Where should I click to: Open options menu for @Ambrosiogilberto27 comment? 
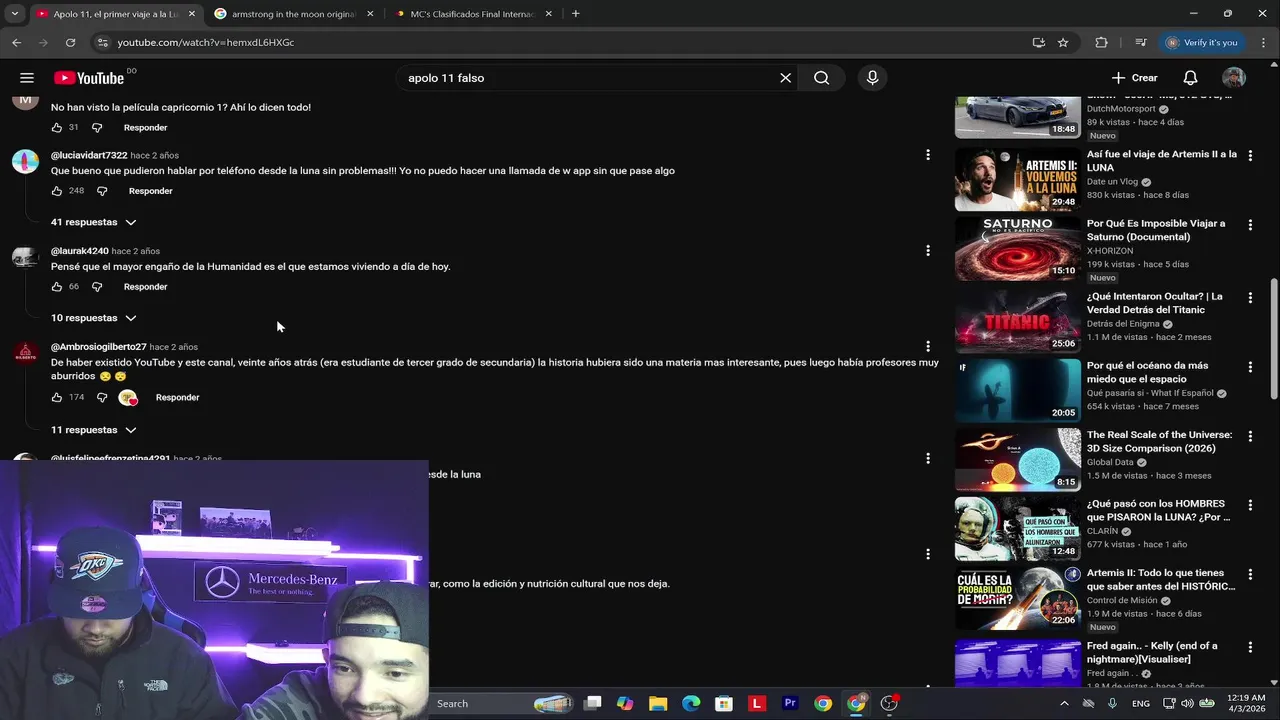coord(928,347)
